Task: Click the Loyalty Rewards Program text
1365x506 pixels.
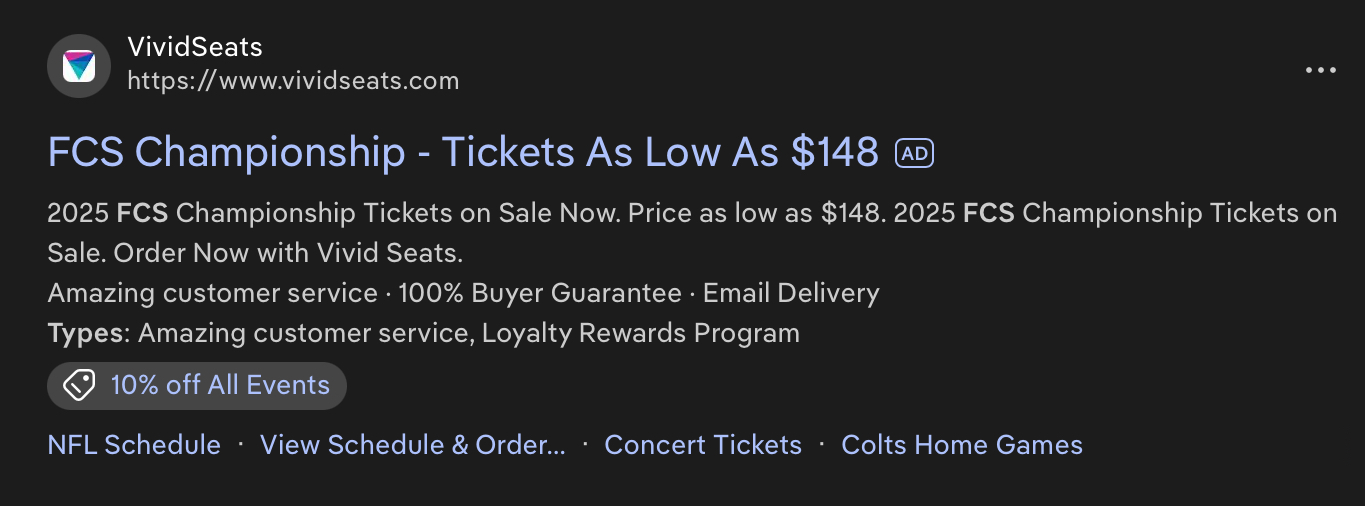Action: (x=641, y=333)
